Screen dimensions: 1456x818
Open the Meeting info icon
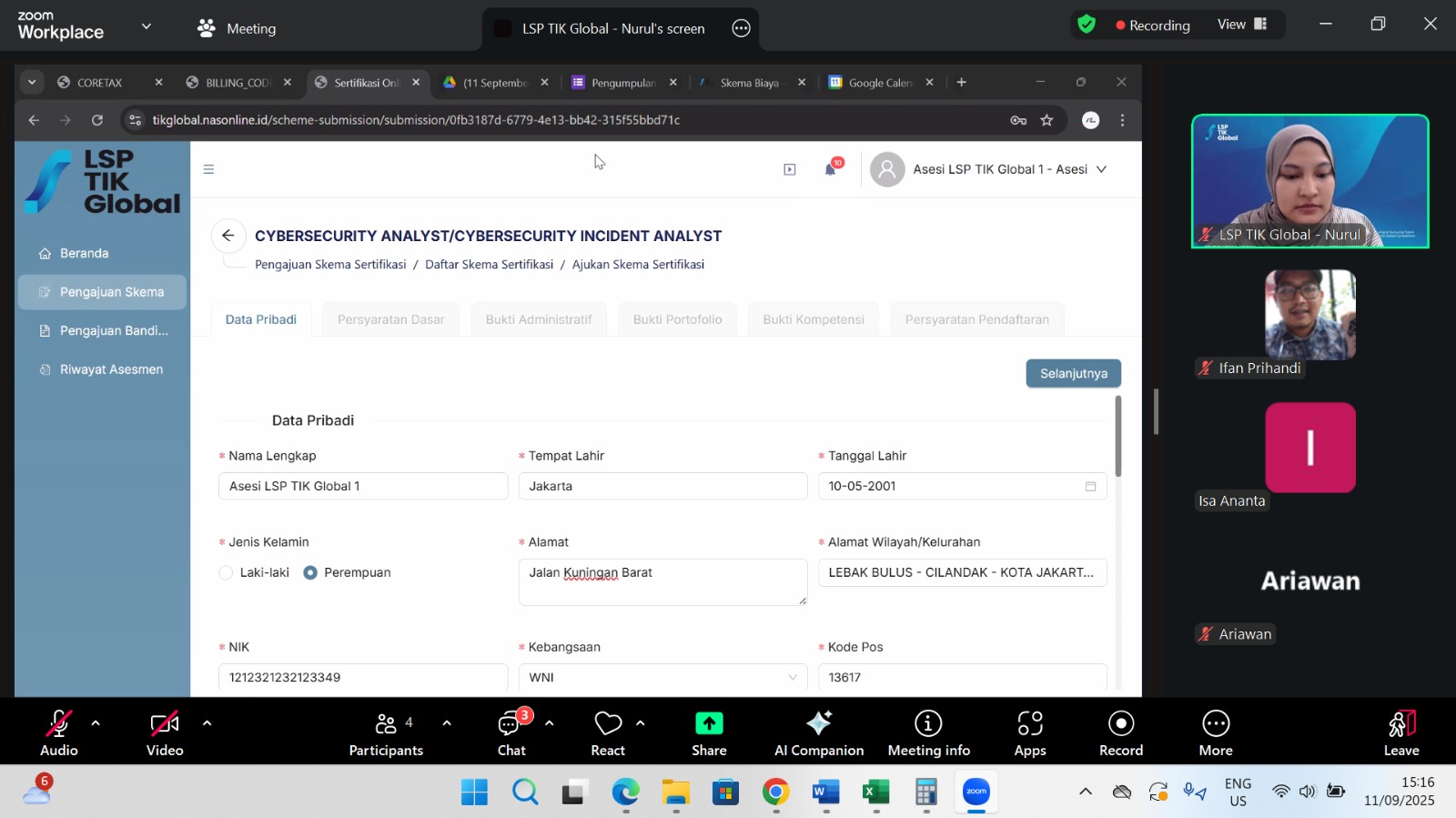(928, 725)
